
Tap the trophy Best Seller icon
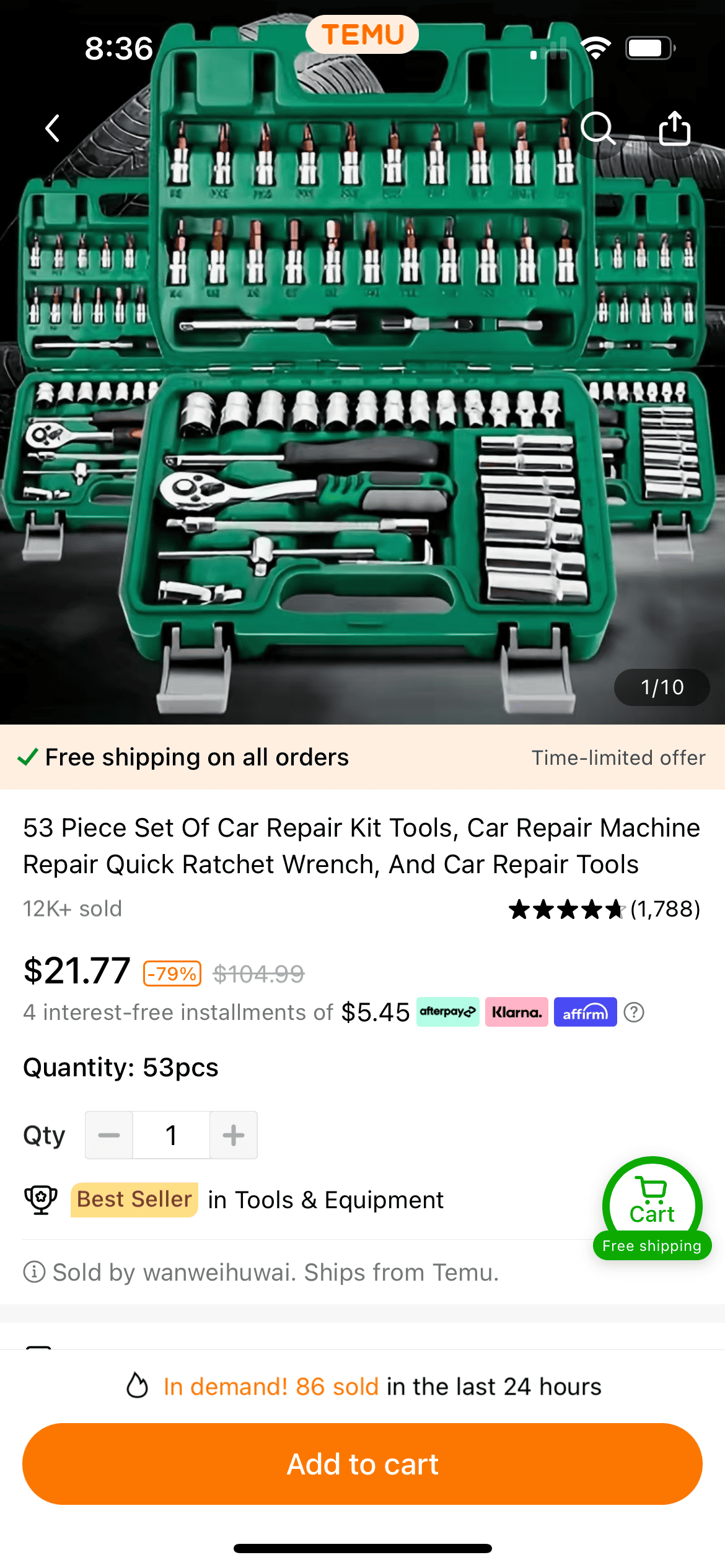pos(41,1200)
